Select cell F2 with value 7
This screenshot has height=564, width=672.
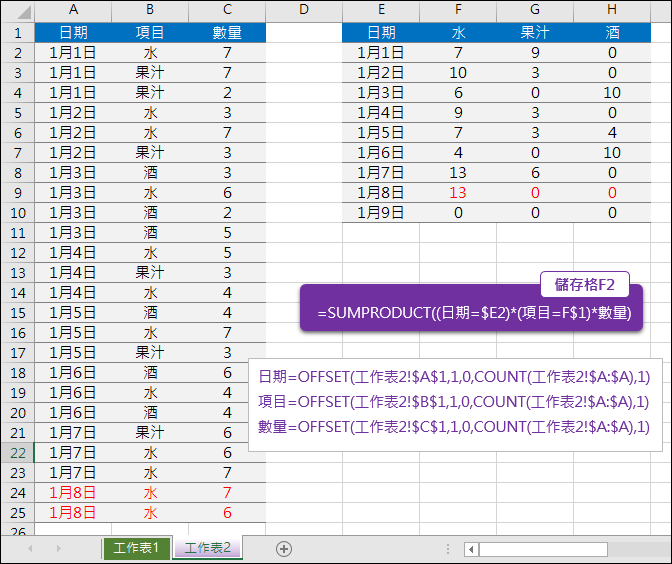[x=458, y=53]
